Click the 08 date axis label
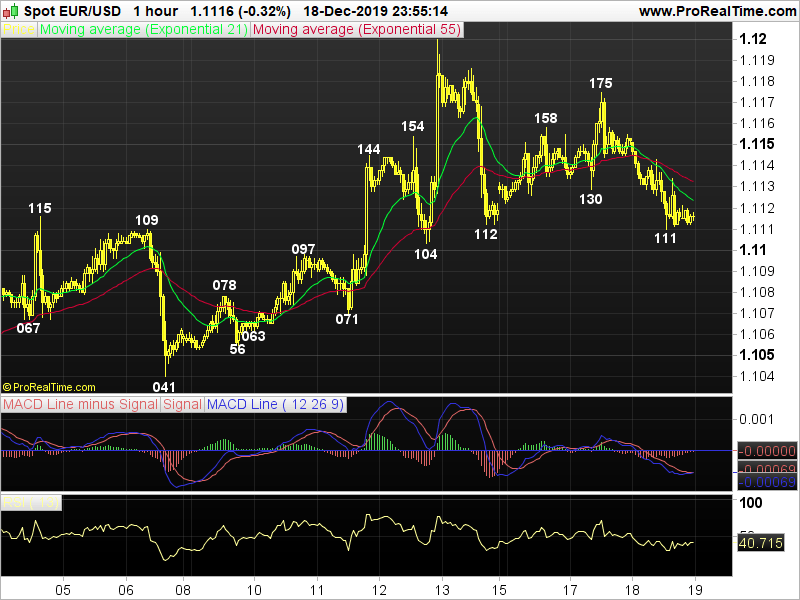Screen dimensions: 800x600 click(x=183, y=590)
